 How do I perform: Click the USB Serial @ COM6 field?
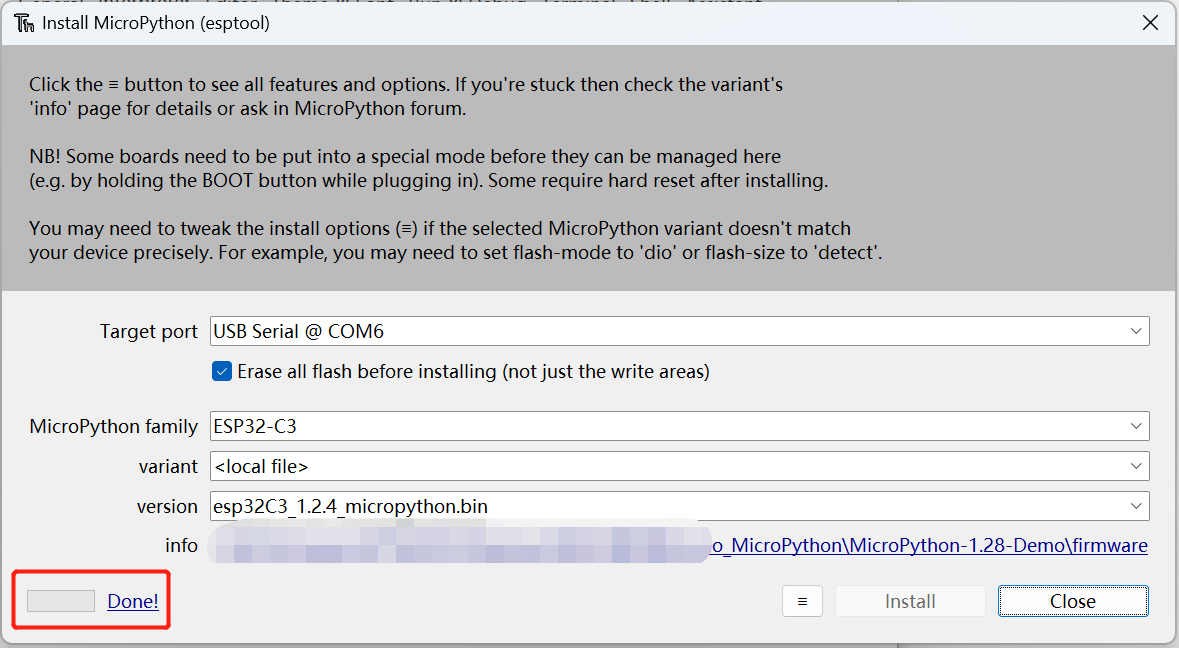click(x=679, y=332)
